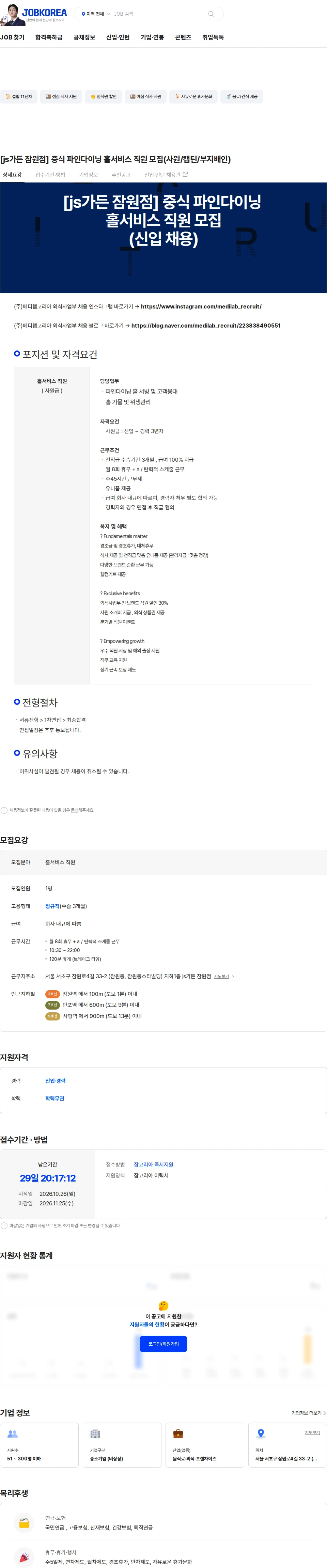This screenshot has width=327, height=1568.
Task: Click the 문의 link for incorrect info
Action: pyautogui.click(x=75, y=810)
